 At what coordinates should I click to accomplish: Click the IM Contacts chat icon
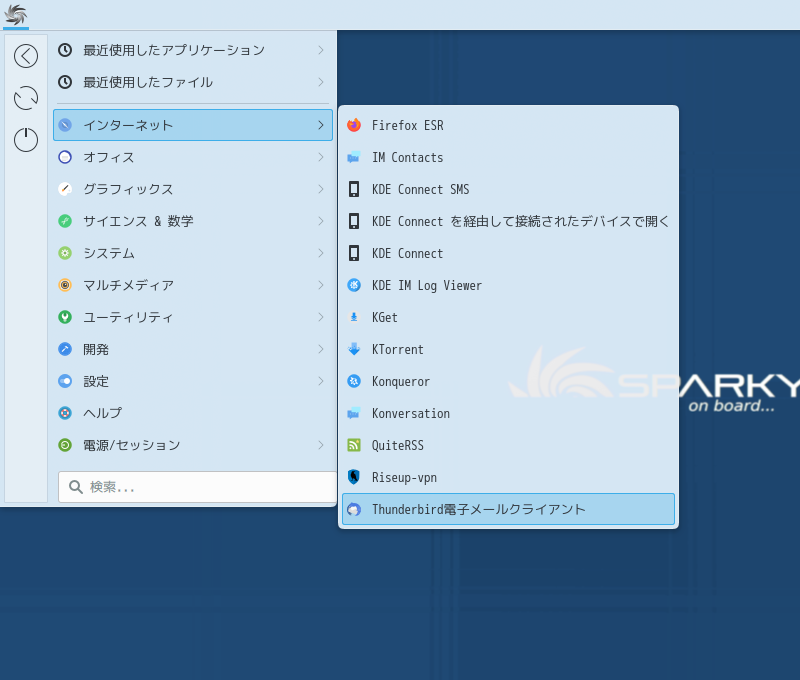click(x=354, y=157)
